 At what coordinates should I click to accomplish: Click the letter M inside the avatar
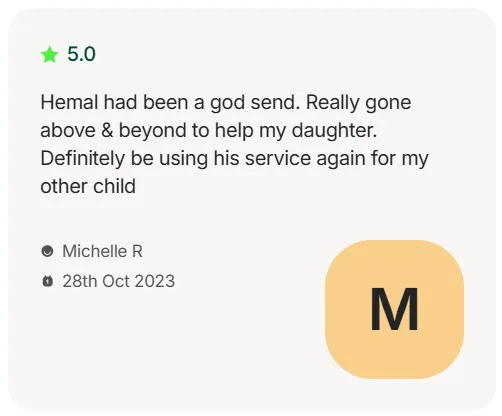point(394,309)
